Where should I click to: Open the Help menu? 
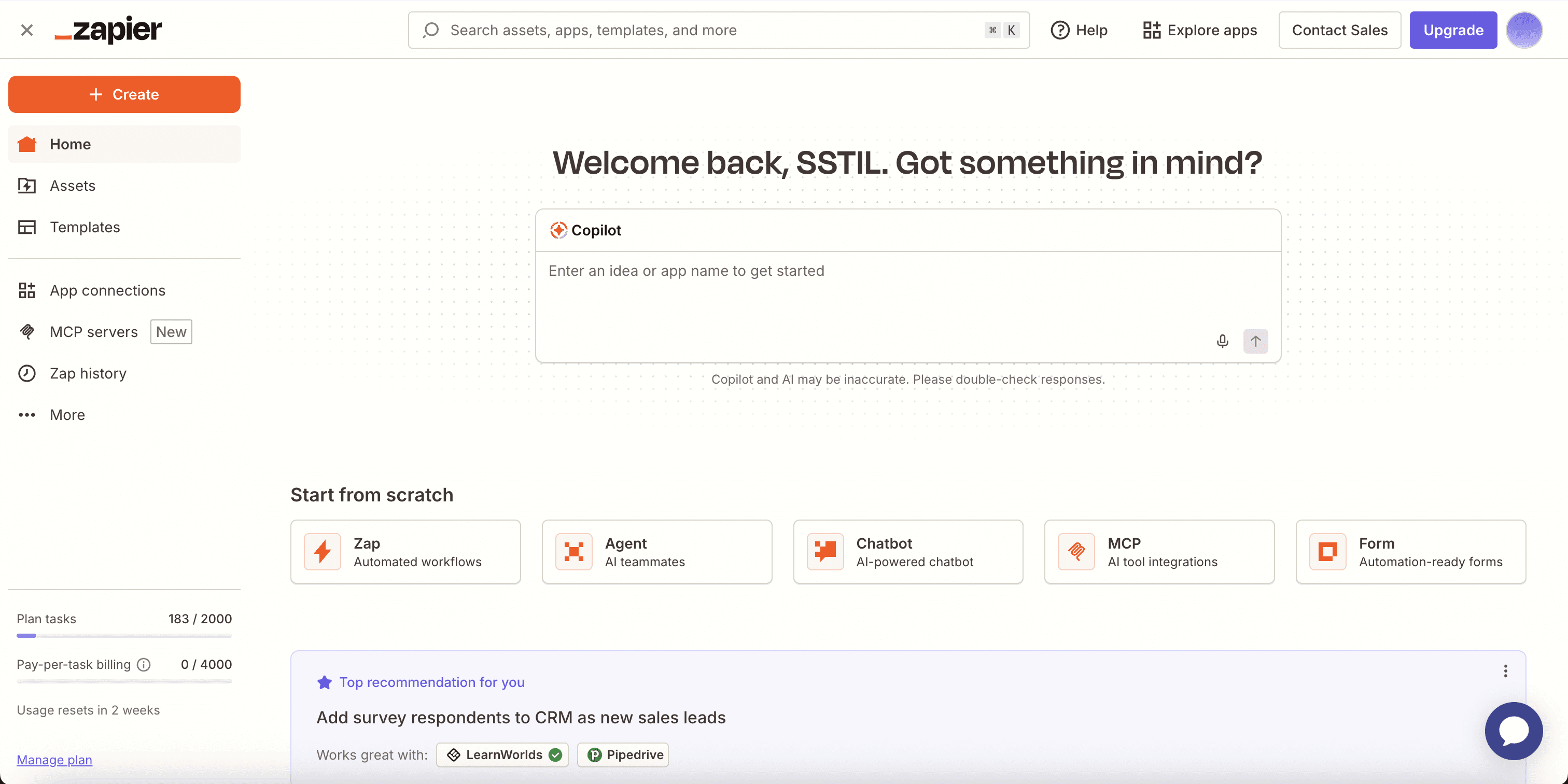tap(1079, 30)
